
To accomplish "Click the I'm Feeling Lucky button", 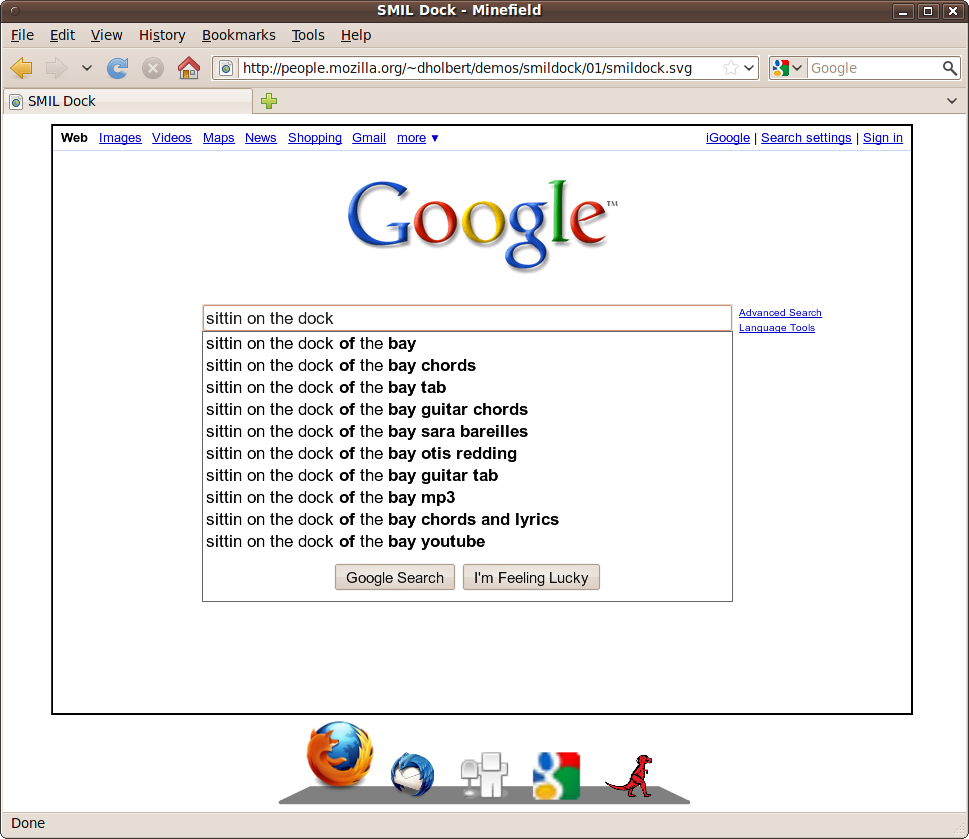I will [531, 578].
